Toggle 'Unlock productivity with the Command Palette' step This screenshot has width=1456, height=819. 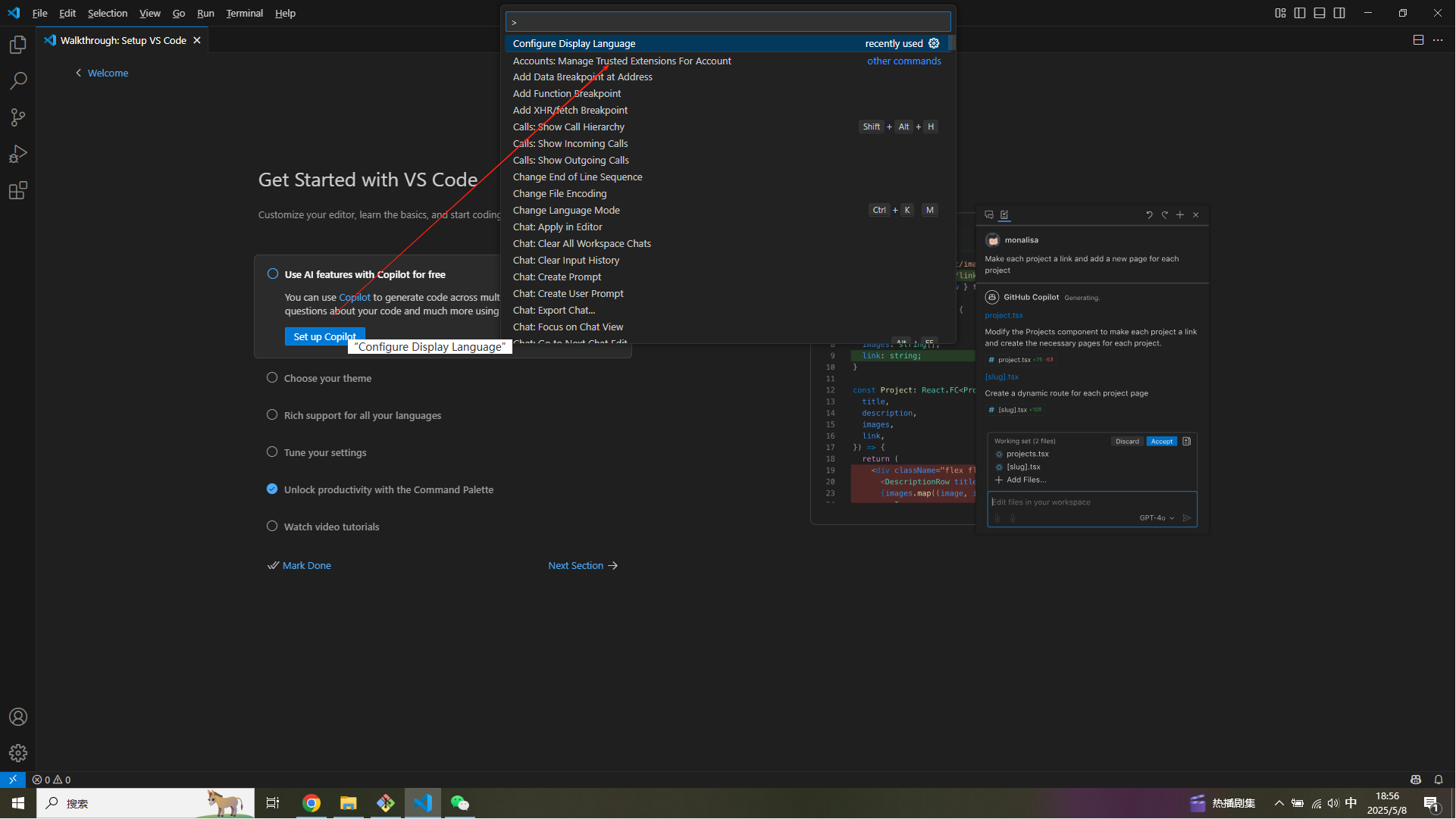tap(272, 489)
